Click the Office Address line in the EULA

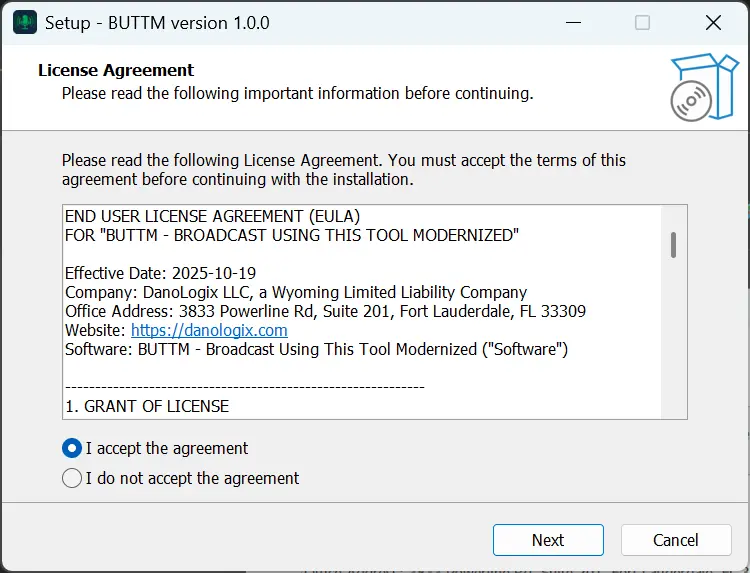325,311
